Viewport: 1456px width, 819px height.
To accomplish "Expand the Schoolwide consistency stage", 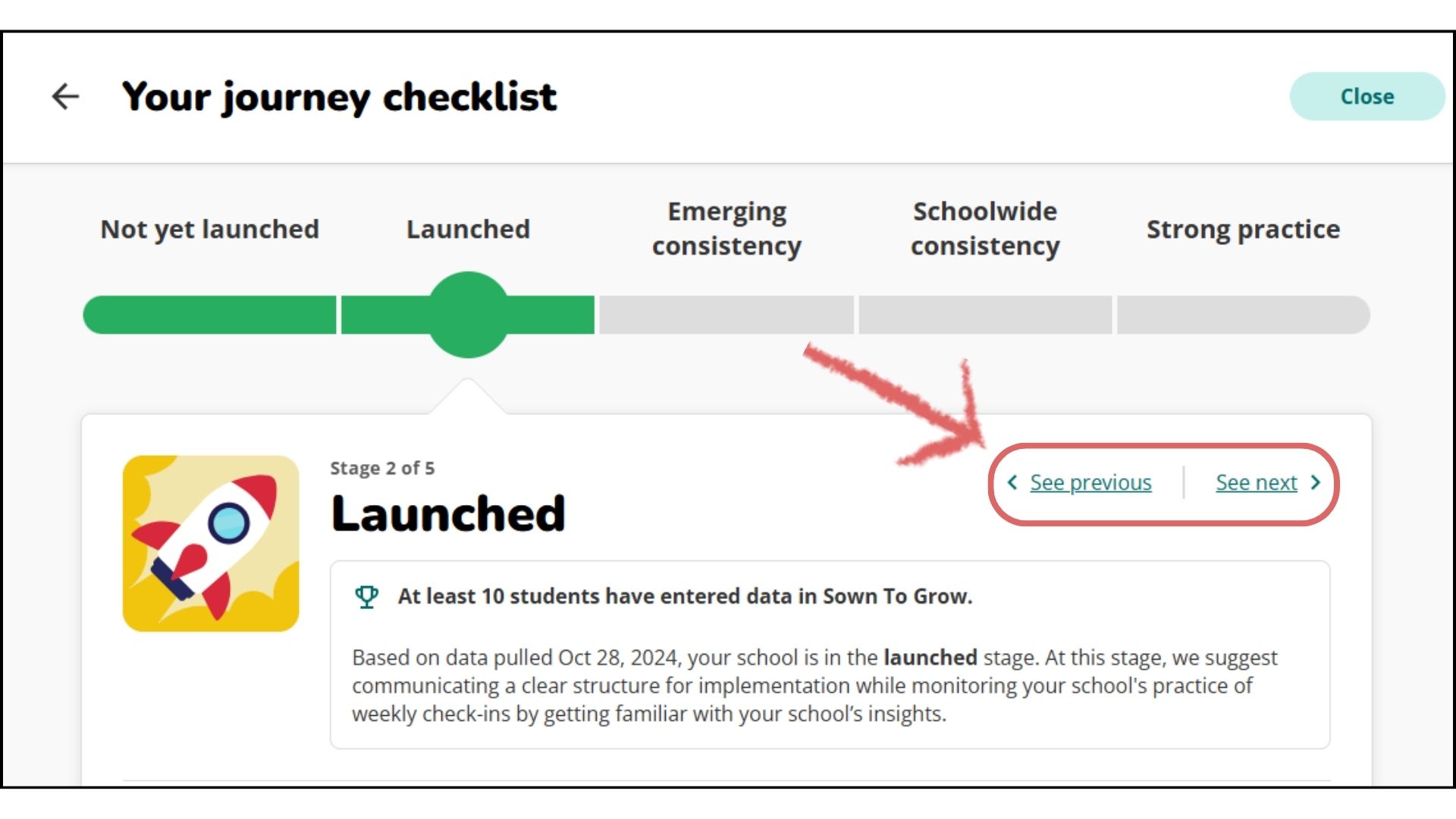I will click(984, 312).
